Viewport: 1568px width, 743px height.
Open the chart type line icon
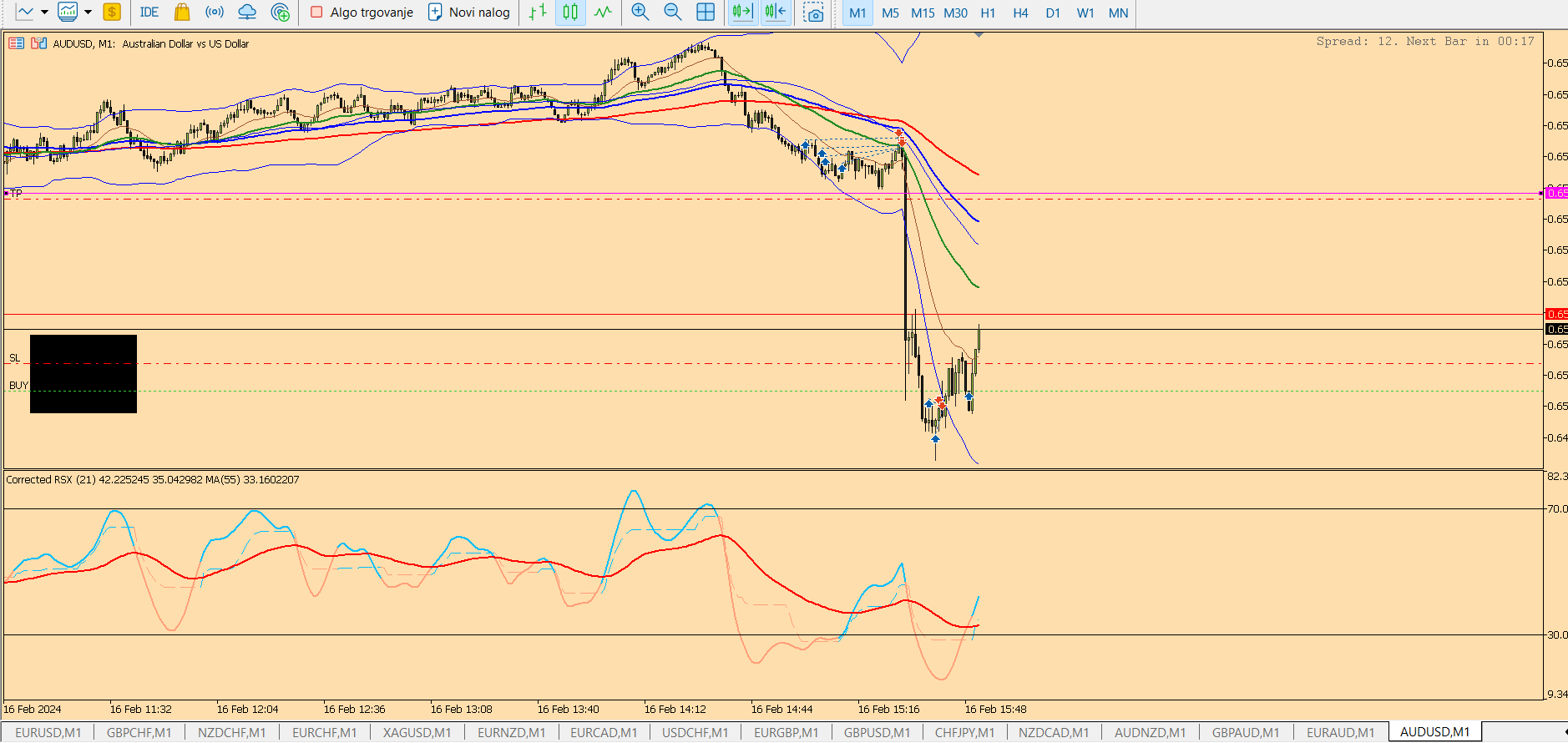25,12
